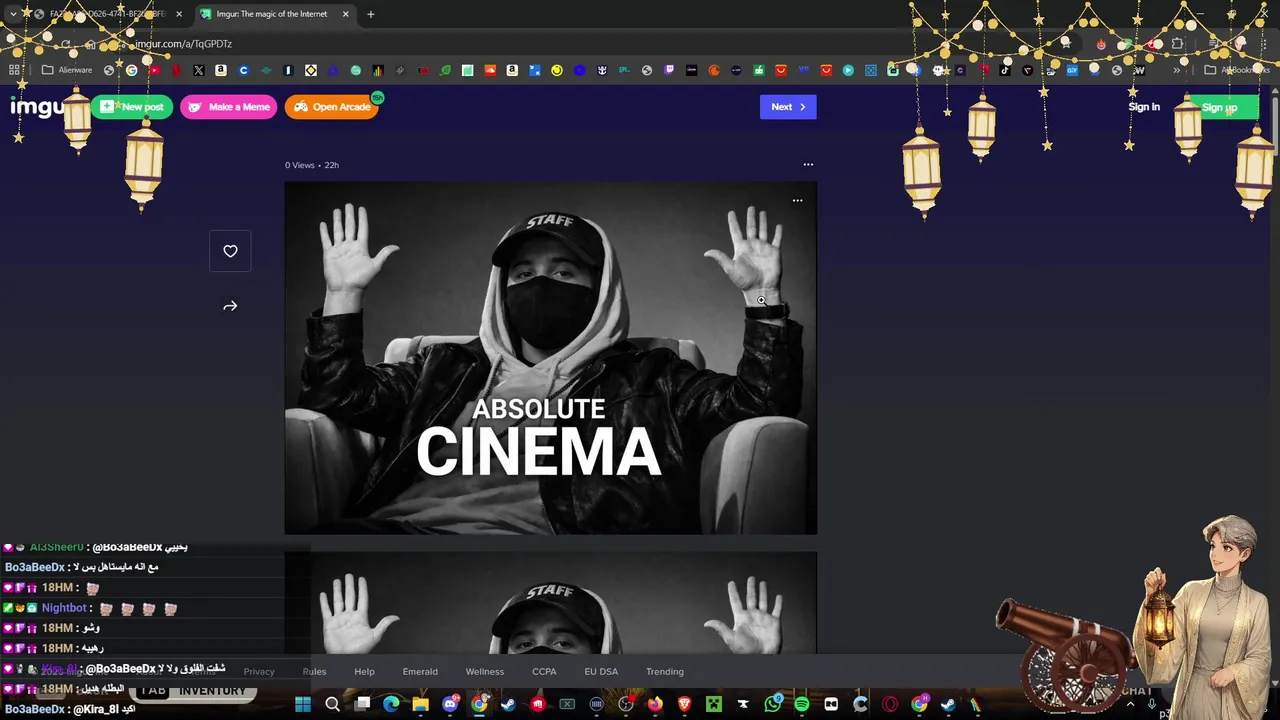1280x720 pixels.
Task: Click the Emerald footer link
Action: (x=420, y=672)
